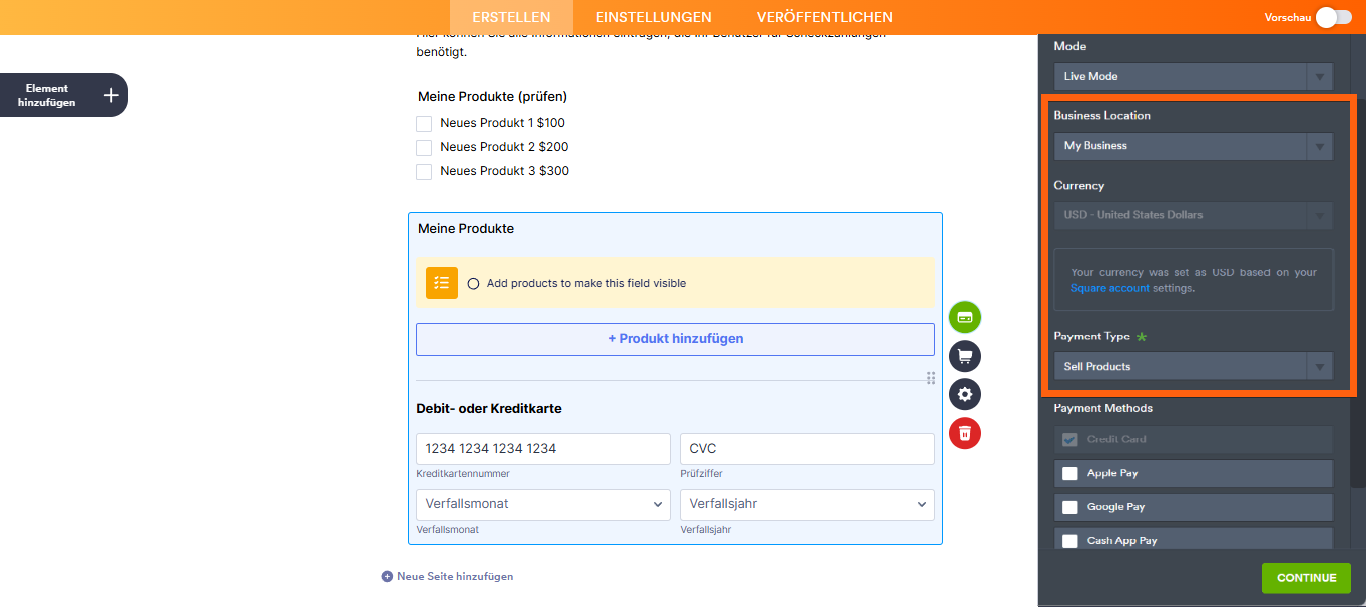This screenshot has height=607, width=1366.
Task: Click the disabled Credit Card checkbox
Action: click(1070, 439)
